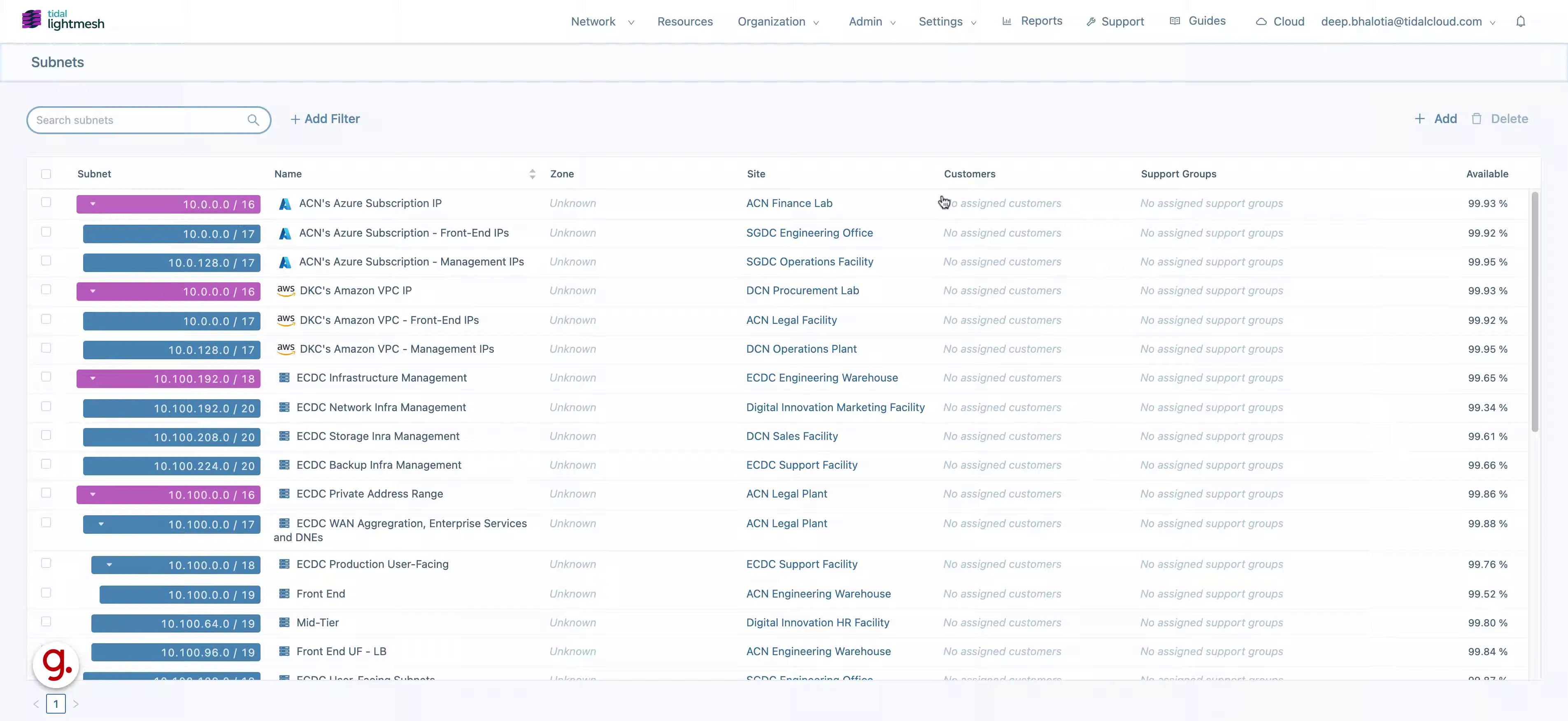The width and height of the screenshot is (1568, 721).
Task: Click the 10.100.208.0 / 20 subnet bar
Action: point(172,437)
